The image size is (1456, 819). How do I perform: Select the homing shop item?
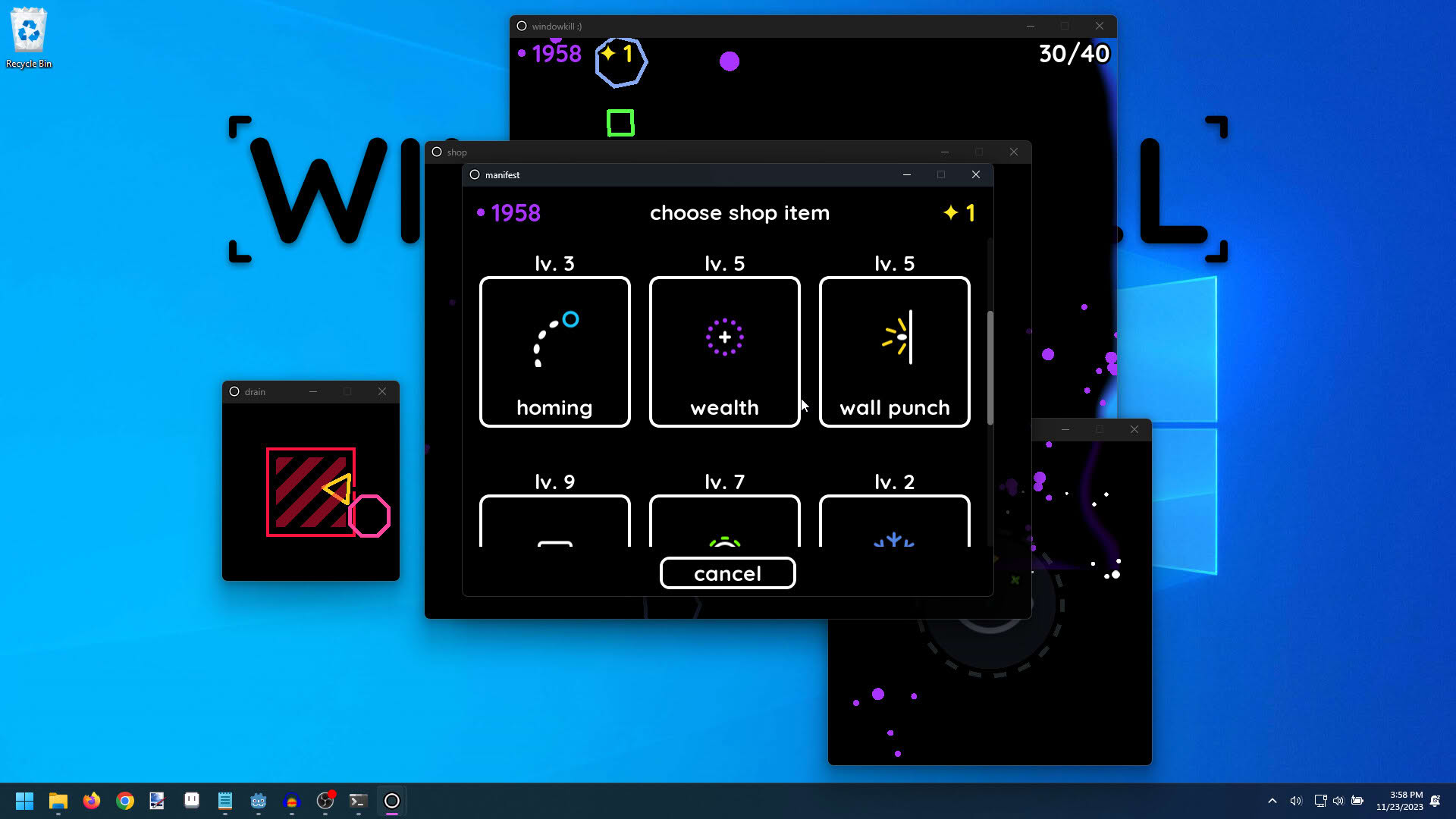click(554, 352)
